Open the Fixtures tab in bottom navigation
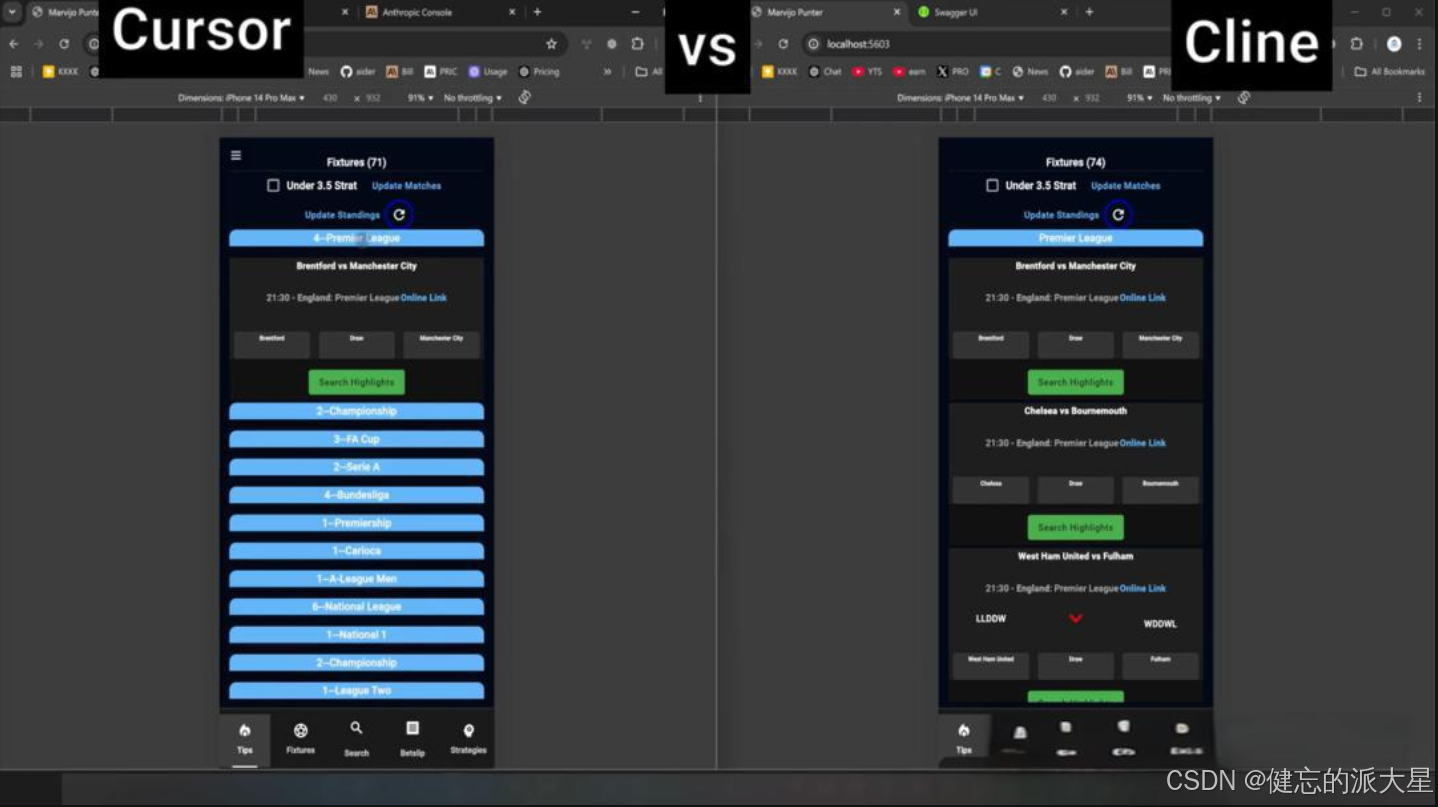This screenshot has width=1438, height=807. (300, 740)
